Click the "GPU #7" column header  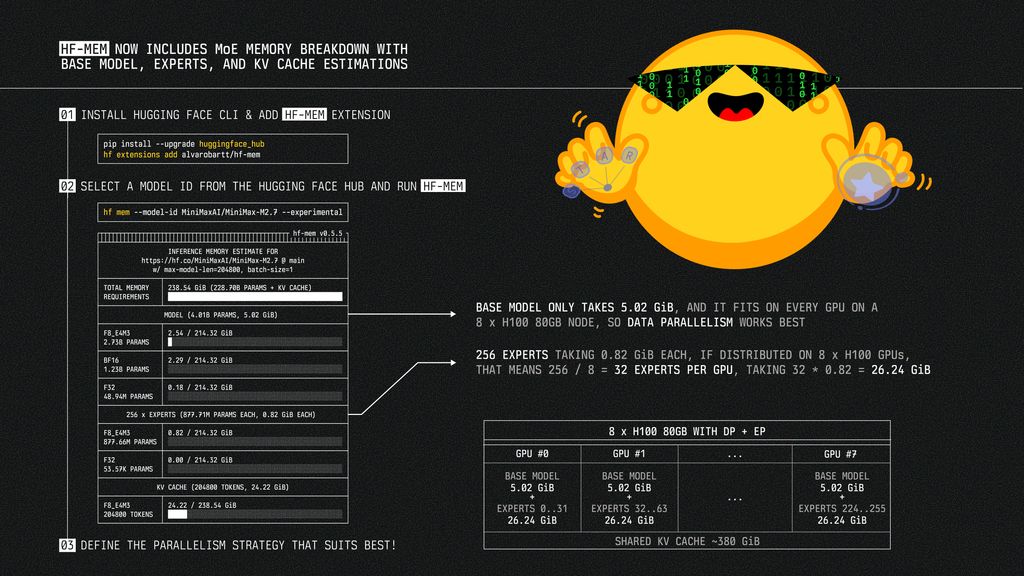click(840, 453)
